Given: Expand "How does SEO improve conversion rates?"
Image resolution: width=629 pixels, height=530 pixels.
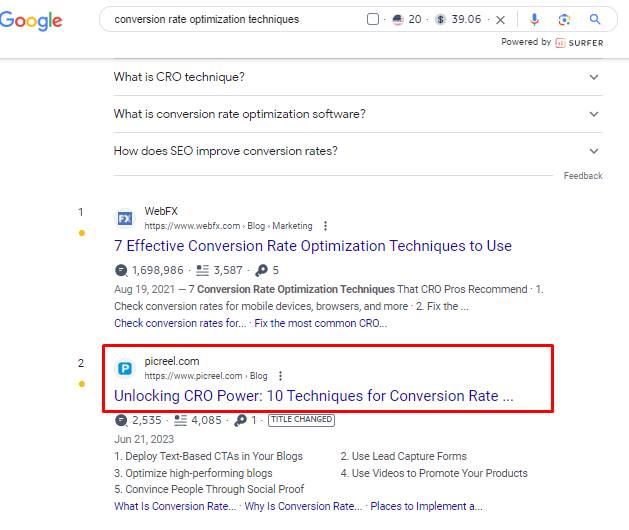Looking at the screenshot, I should tap(358, 151).
